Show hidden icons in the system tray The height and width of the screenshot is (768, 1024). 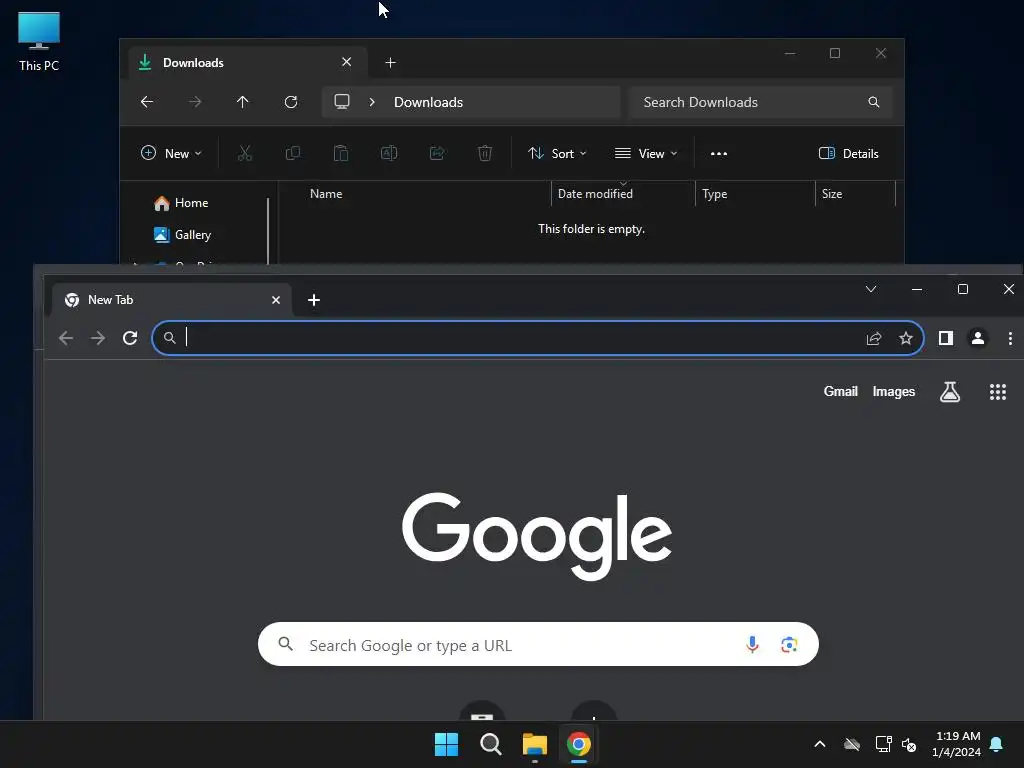[820, 744]
